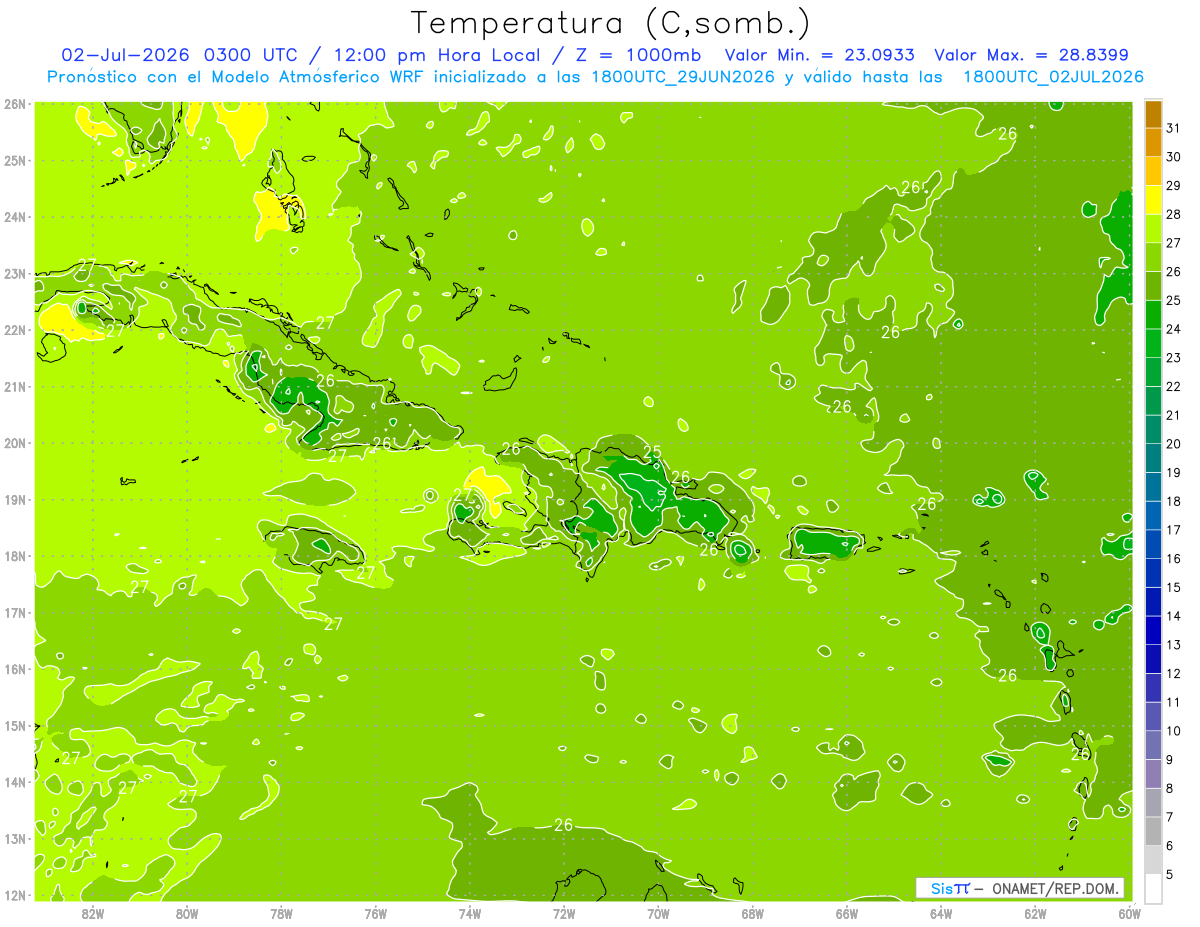
Task: Click the 24N latitude axis label
Action: pos(15,217)
